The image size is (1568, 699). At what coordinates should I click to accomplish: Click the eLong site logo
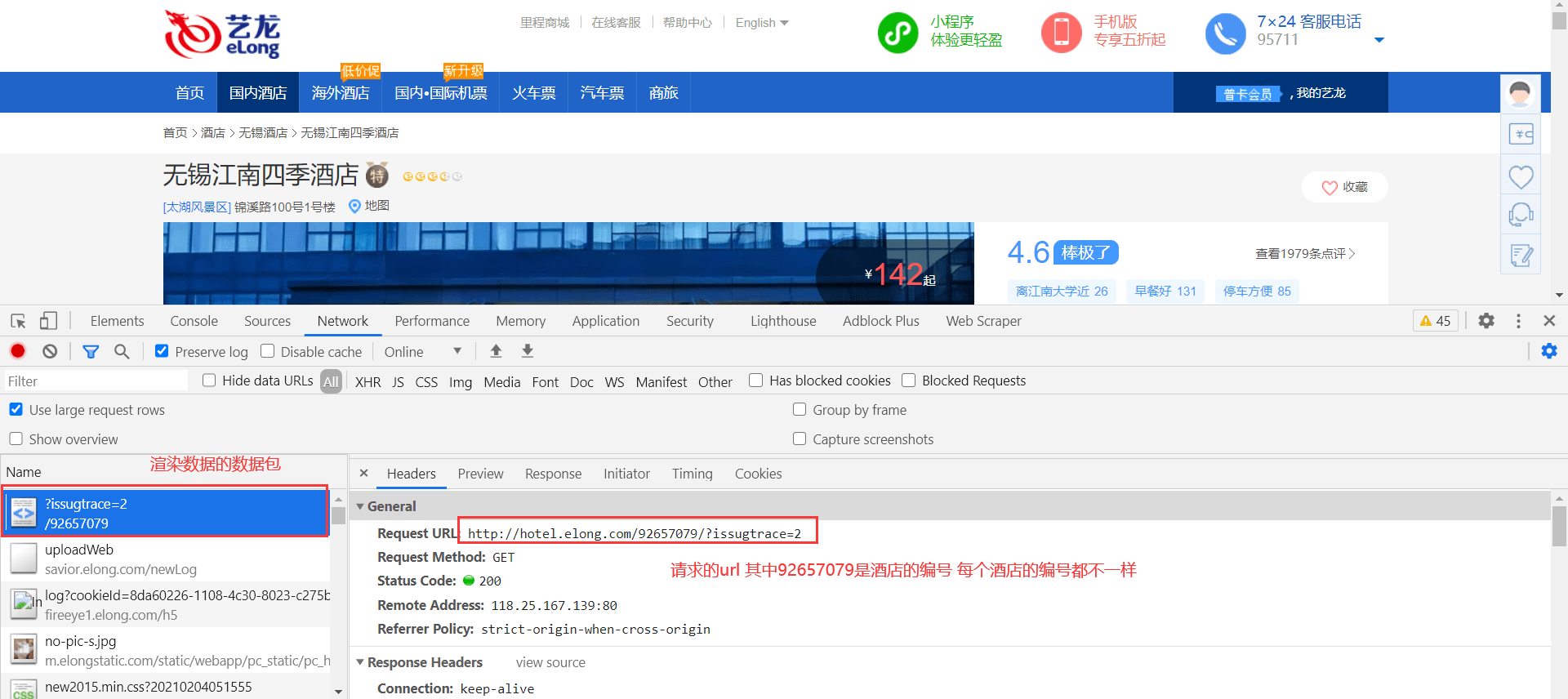click(222, 34)
